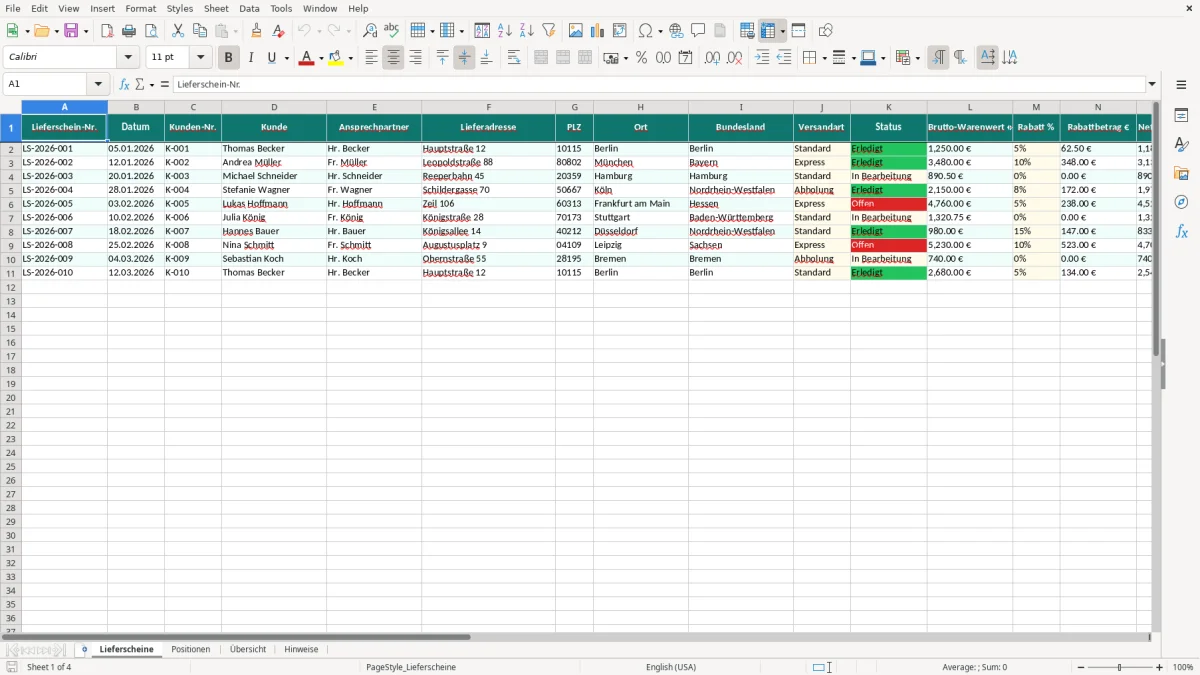Click the 100% zoom level
Screen dimensions: 1200x675
[x=1183, y=667]
